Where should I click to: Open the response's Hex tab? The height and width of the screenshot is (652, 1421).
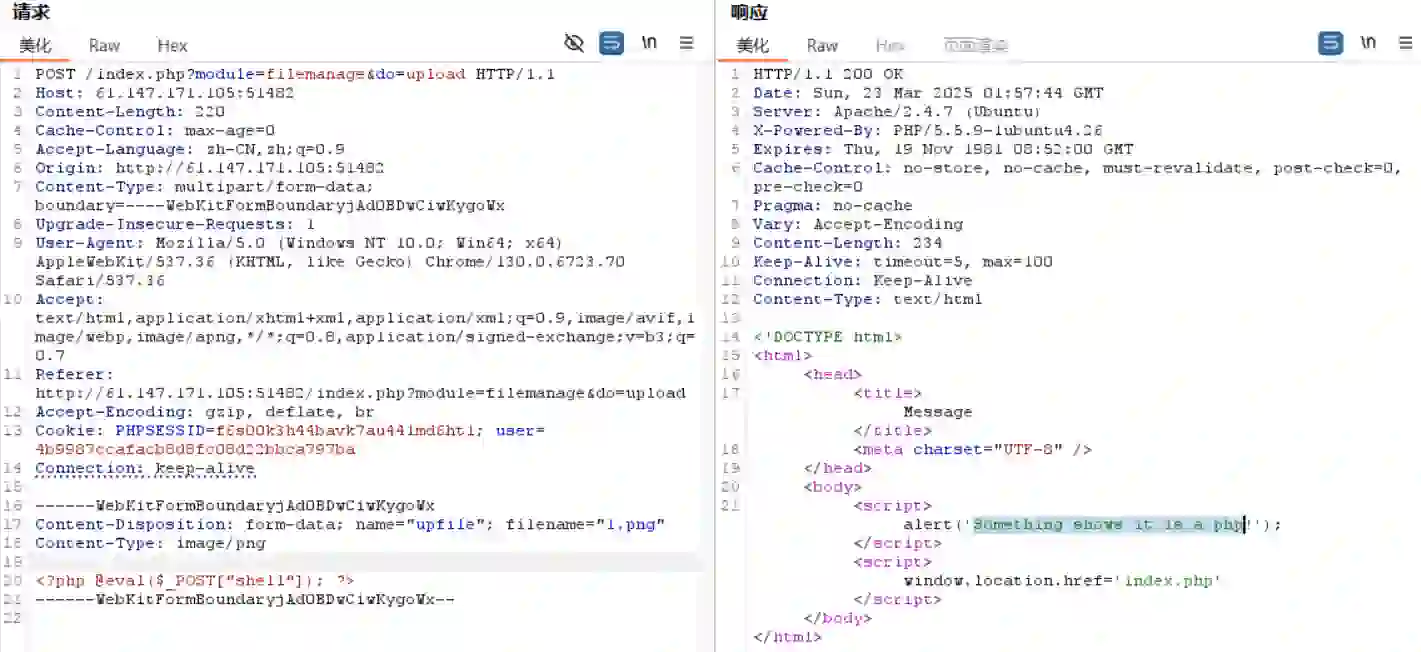point(889,45)
